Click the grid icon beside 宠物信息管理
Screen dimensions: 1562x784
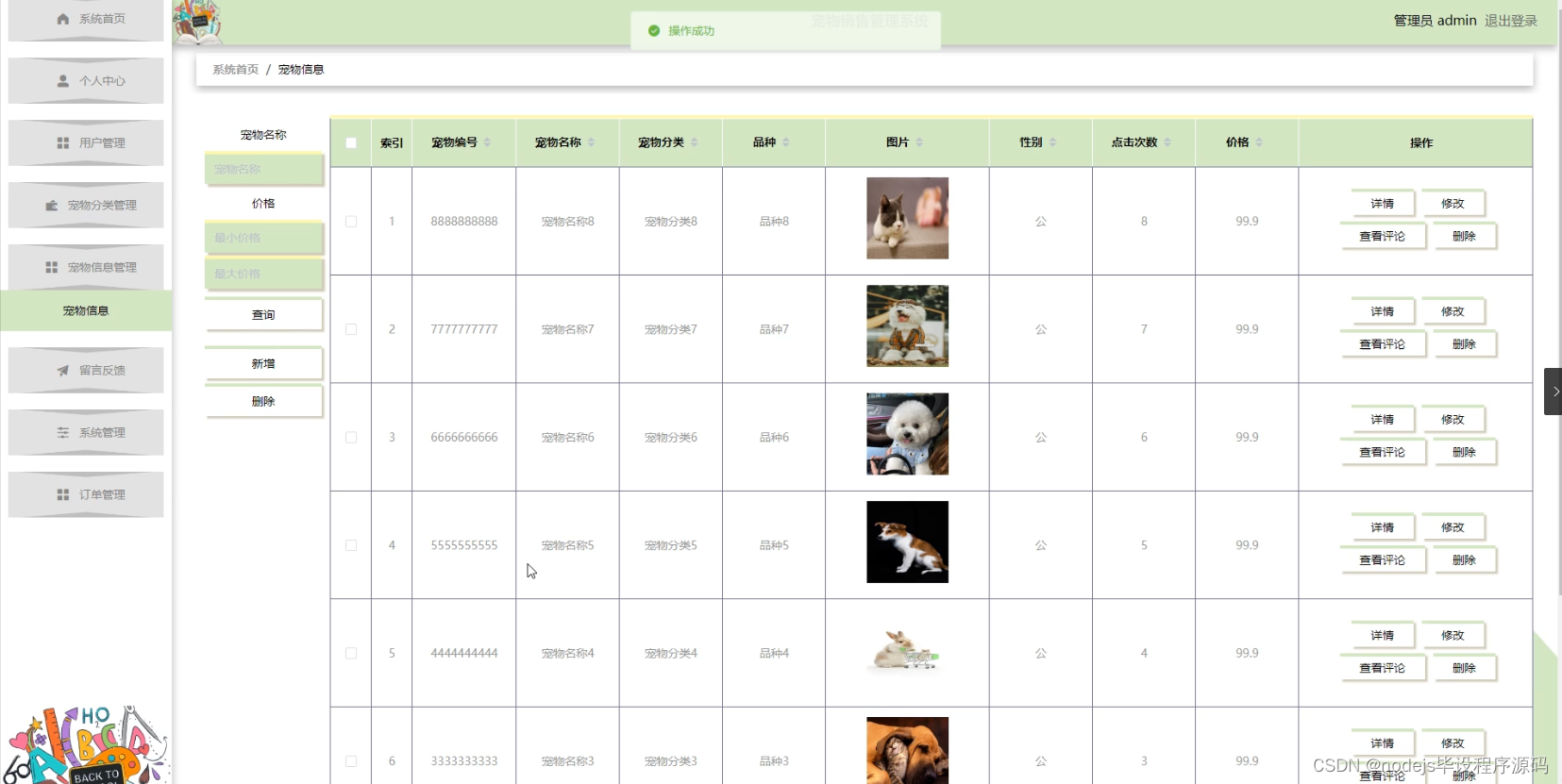click(52, 267)
